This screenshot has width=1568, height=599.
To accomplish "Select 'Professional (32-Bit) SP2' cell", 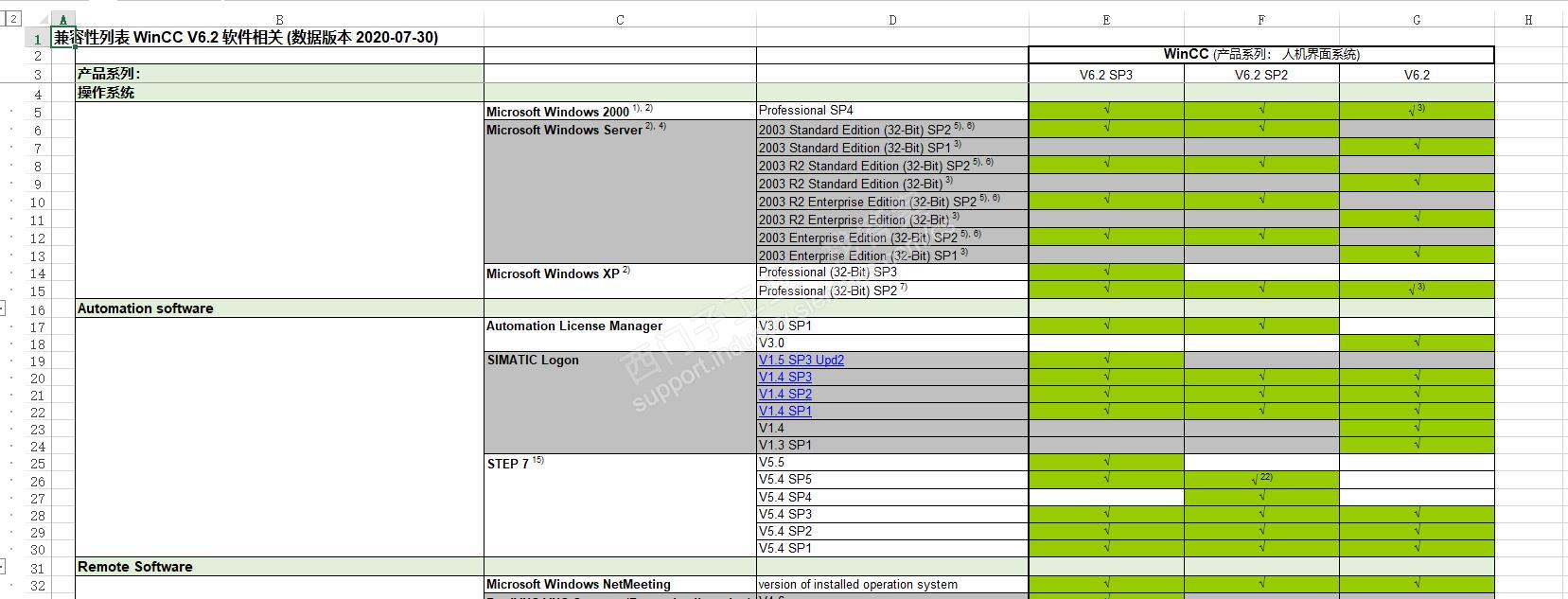I will [x=892, y=291].
